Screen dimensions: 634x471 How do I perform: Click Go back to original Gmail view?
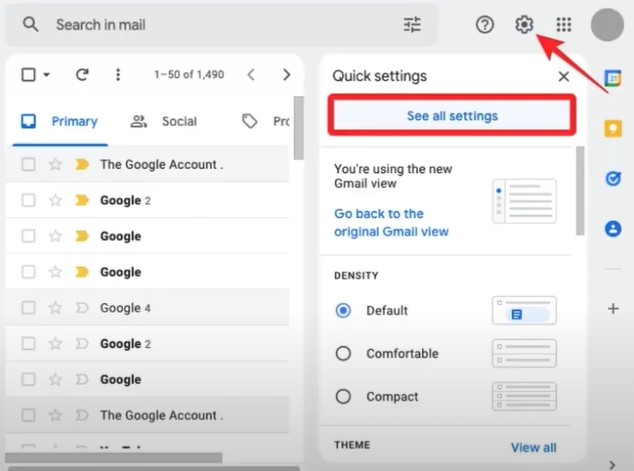tap(391, 222)
